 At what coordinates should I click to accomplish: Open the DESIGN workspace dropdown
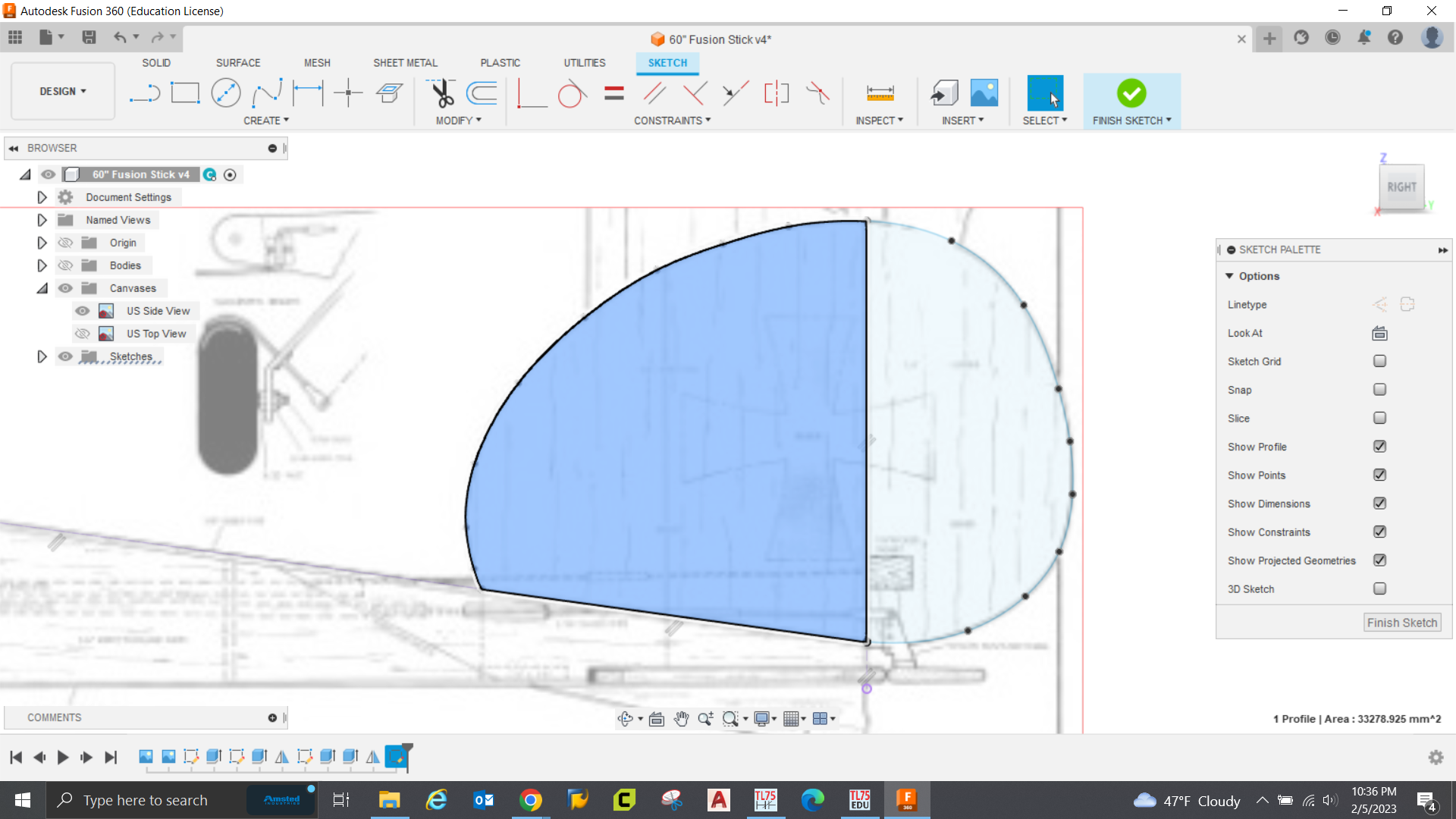tap(63, 91)
